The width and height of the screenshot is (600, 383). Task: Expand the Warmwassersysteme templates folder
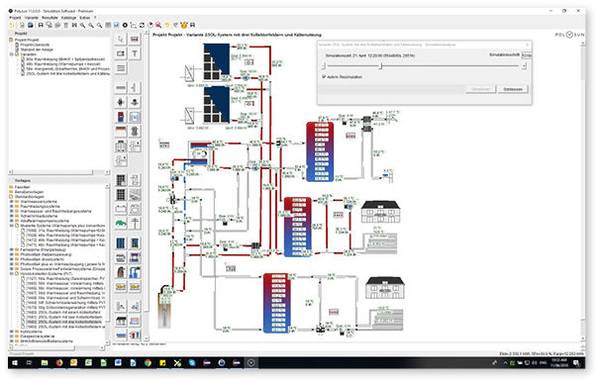(x=12, y=201)
